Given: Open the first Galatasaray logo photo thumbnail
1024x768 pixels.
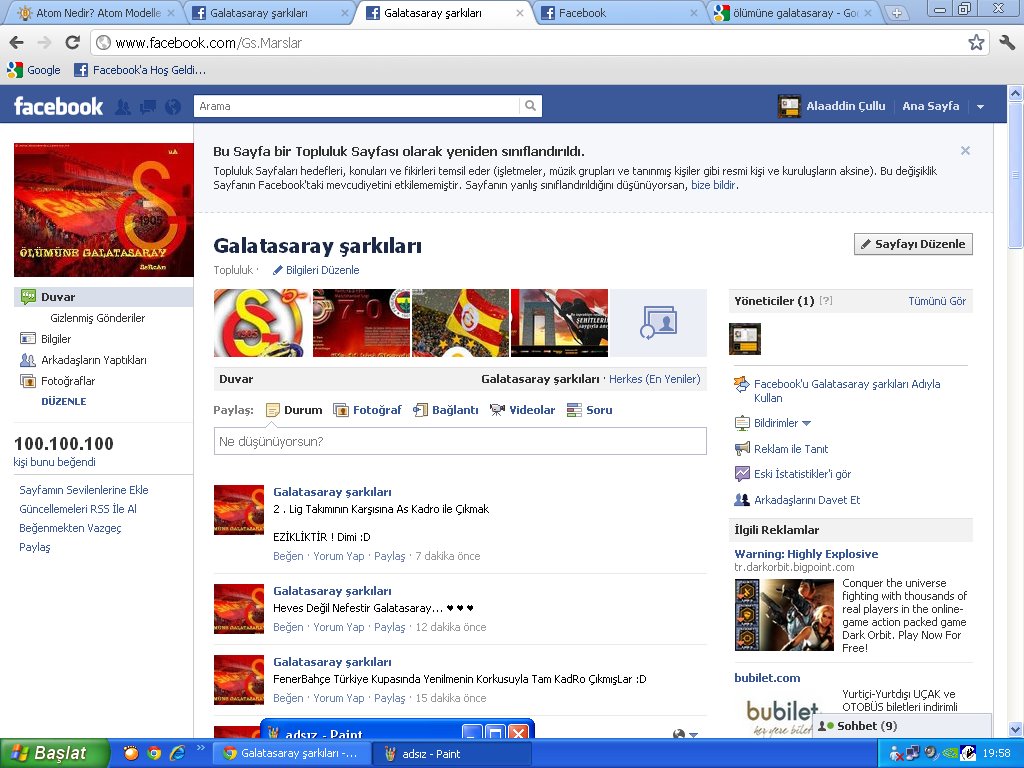Looking at the screenshot, I should pos(262,323).
